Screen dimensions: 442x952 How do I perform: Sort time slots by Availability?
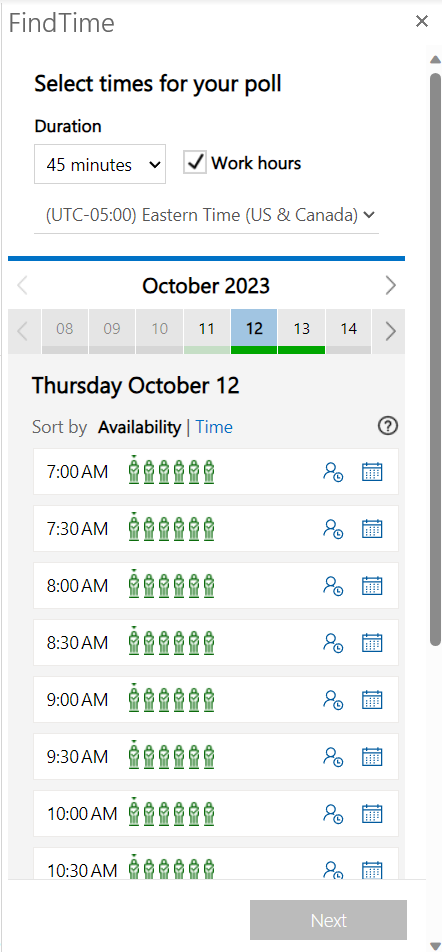tap(140, 427)
